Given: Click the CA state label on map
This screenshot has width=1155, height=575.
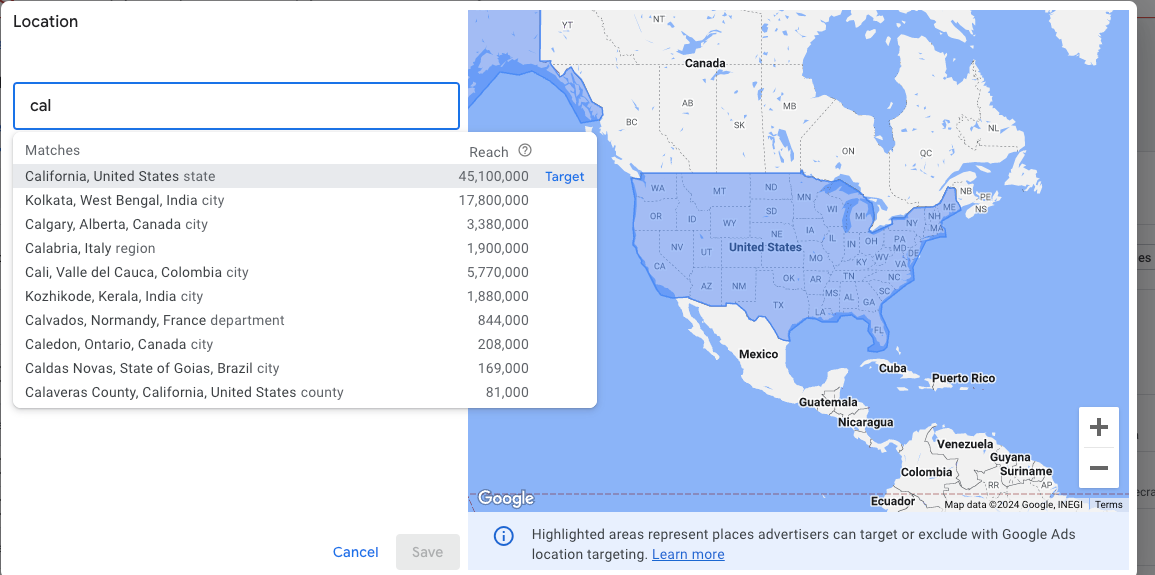Looking at the screenshot, I should [x=660, y=266].
